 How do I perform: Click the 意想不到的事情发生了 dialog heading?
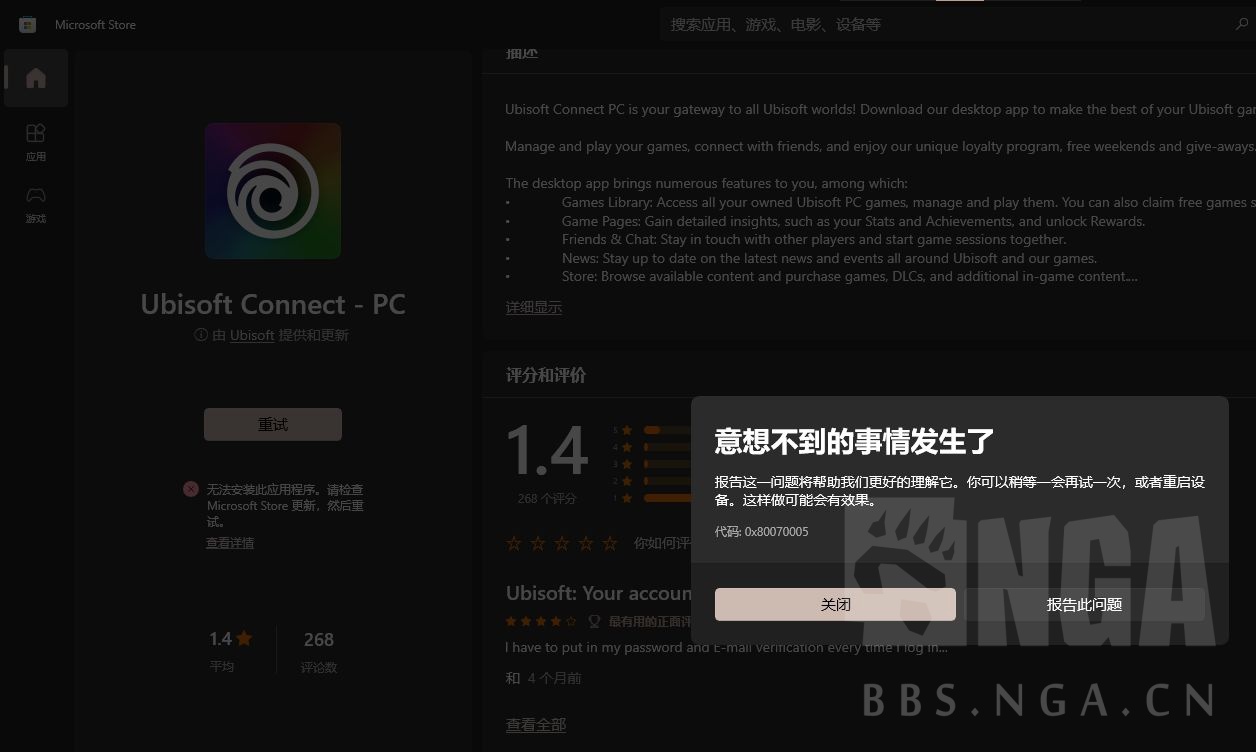point(854,441)
